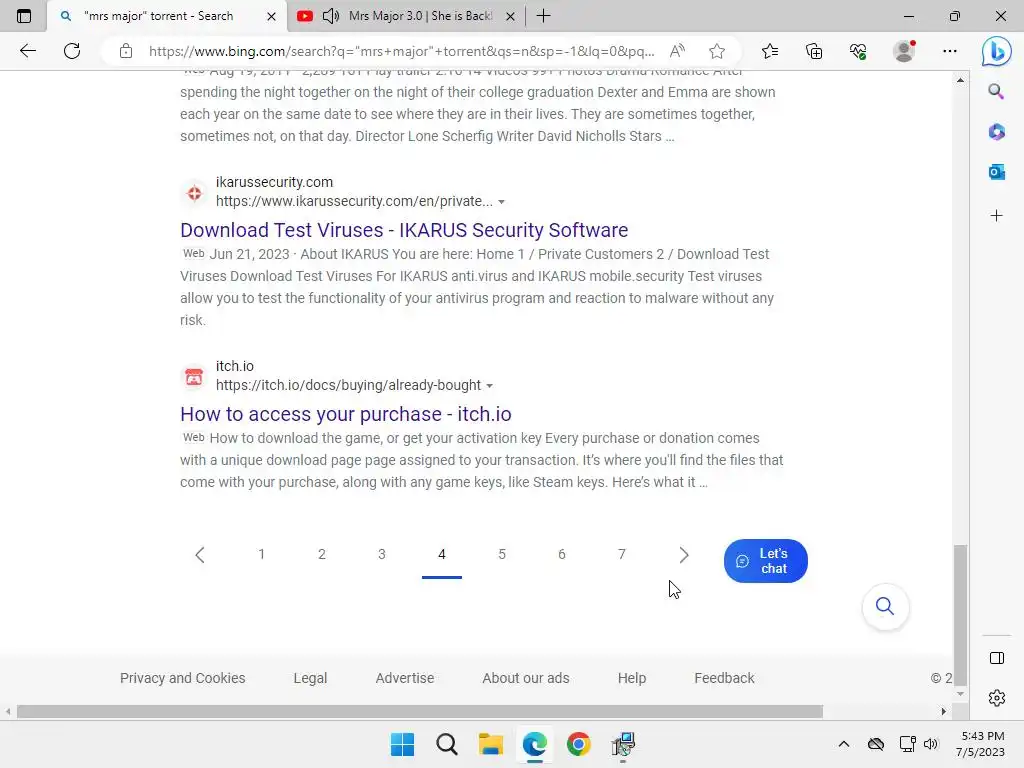The height and width of the screenshot is (768, 1024).
Task: Add this page to favorites star
Action: click(717, 51)
